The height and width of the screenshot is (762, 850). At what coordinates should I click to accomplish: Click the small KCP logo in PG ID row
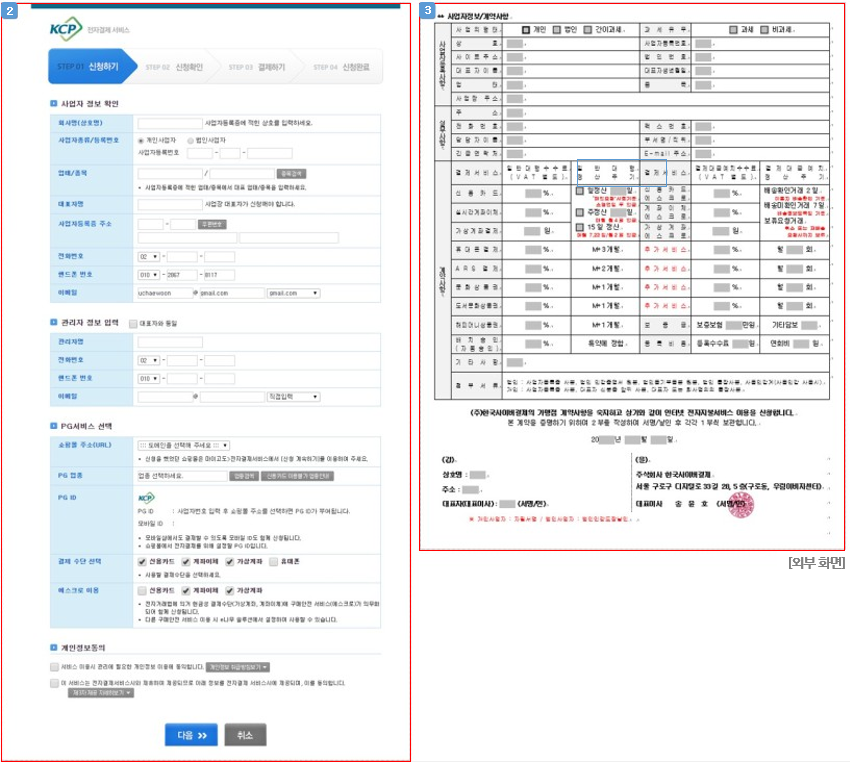click(146, 498)
